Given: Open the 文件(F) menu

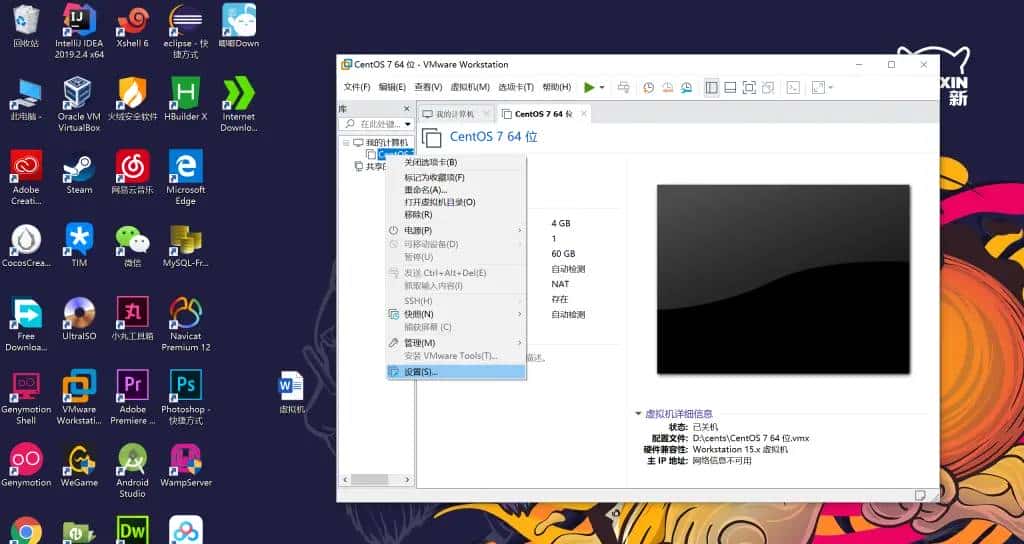Looking at the screenshot, I should (357, 87).
